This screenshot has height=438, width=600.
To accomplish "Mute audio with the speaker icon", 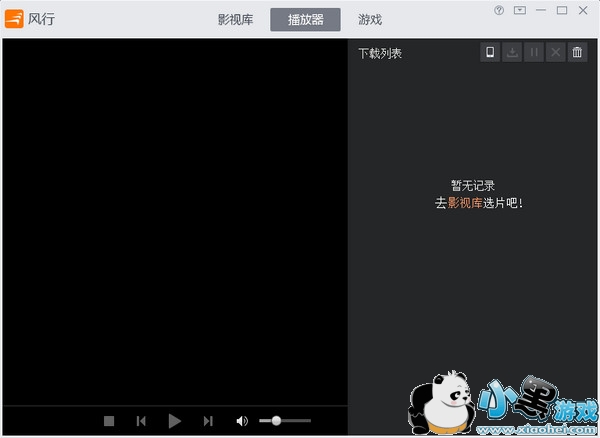I will 242,421.
